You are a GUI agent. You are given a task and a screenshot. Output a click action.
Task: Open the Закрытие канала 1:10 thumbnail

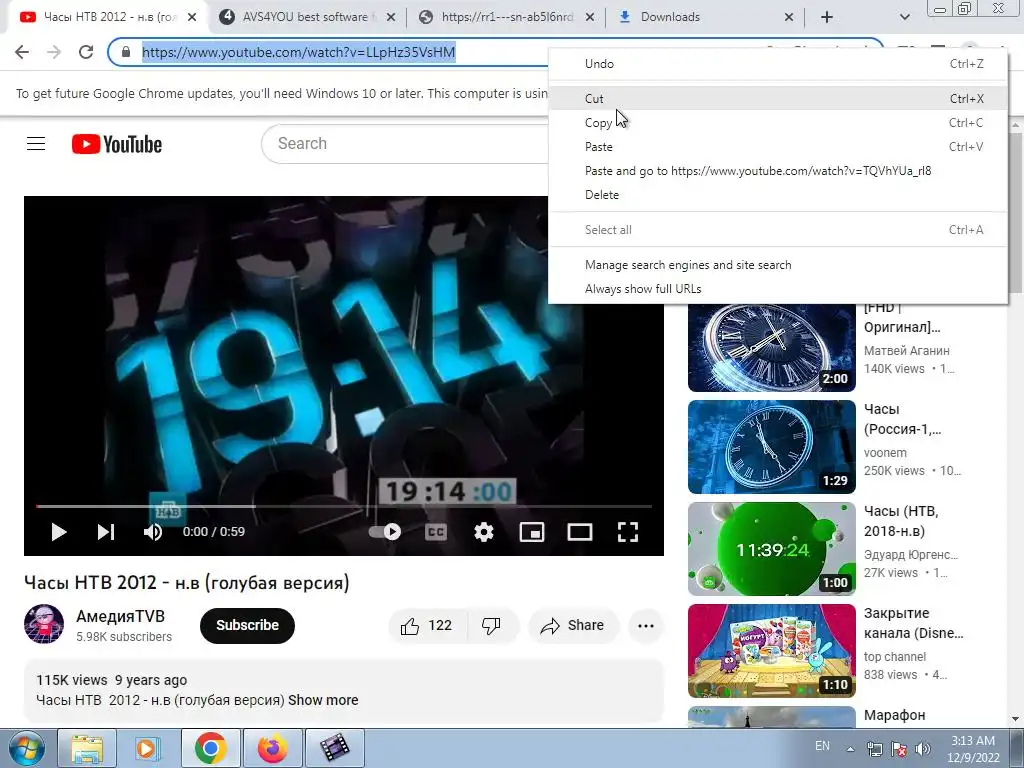pyautogui.click(x=771, y=651)
